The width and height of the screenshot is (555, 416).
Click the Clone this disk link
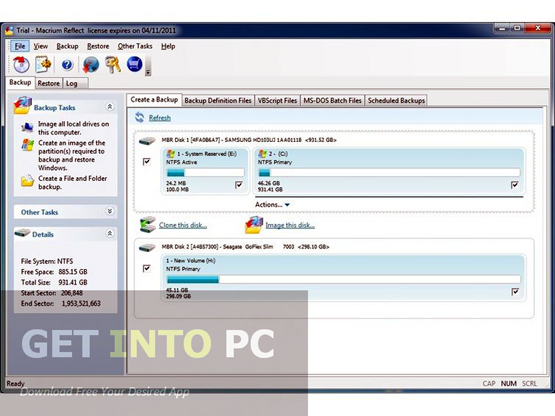(183, 225)
